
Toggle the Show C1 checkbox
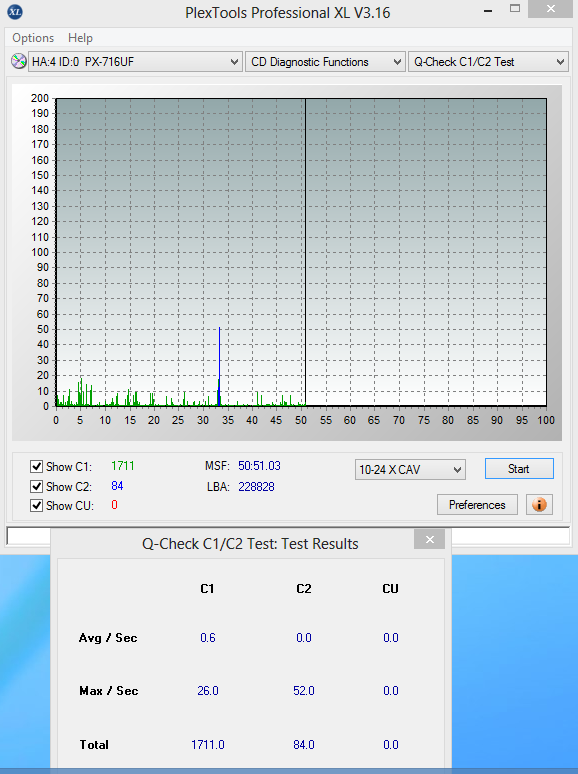pyautogui.click(x=37, y=466)
